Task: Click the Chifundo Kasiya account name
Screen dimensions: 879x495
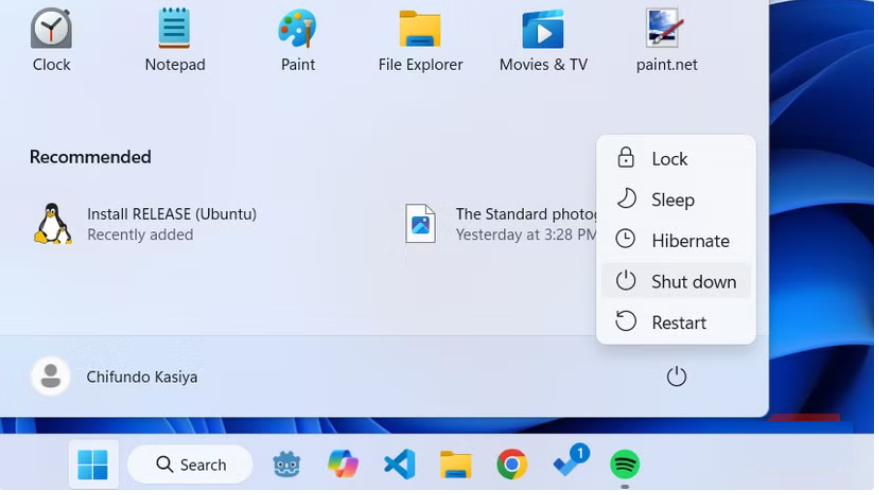Action: click(142, 378)
